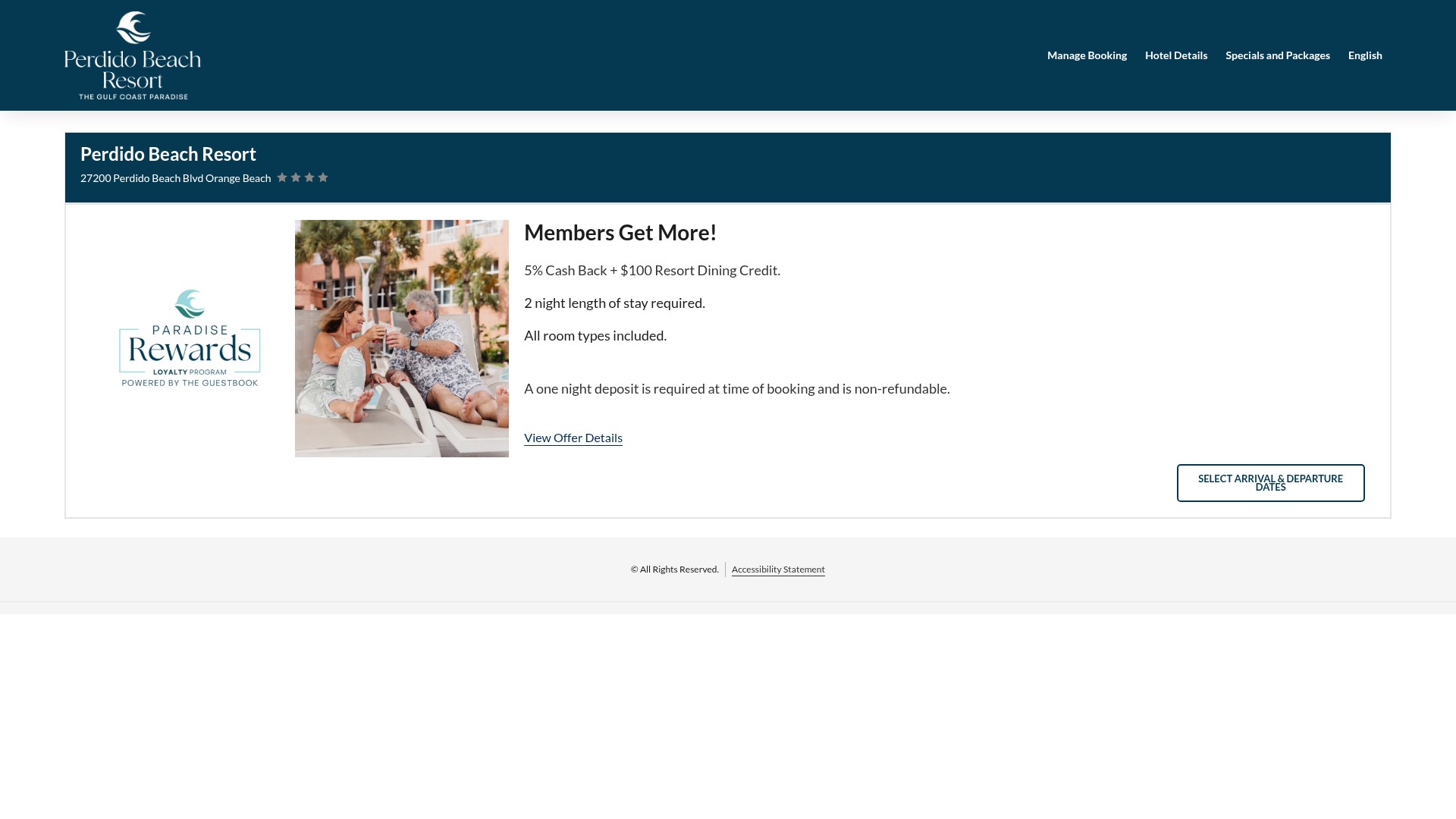Open the English language selector
Image resolution: width=1456 pixels, height=819 pixels.
pyautogui.click(x=1365, y=55)
